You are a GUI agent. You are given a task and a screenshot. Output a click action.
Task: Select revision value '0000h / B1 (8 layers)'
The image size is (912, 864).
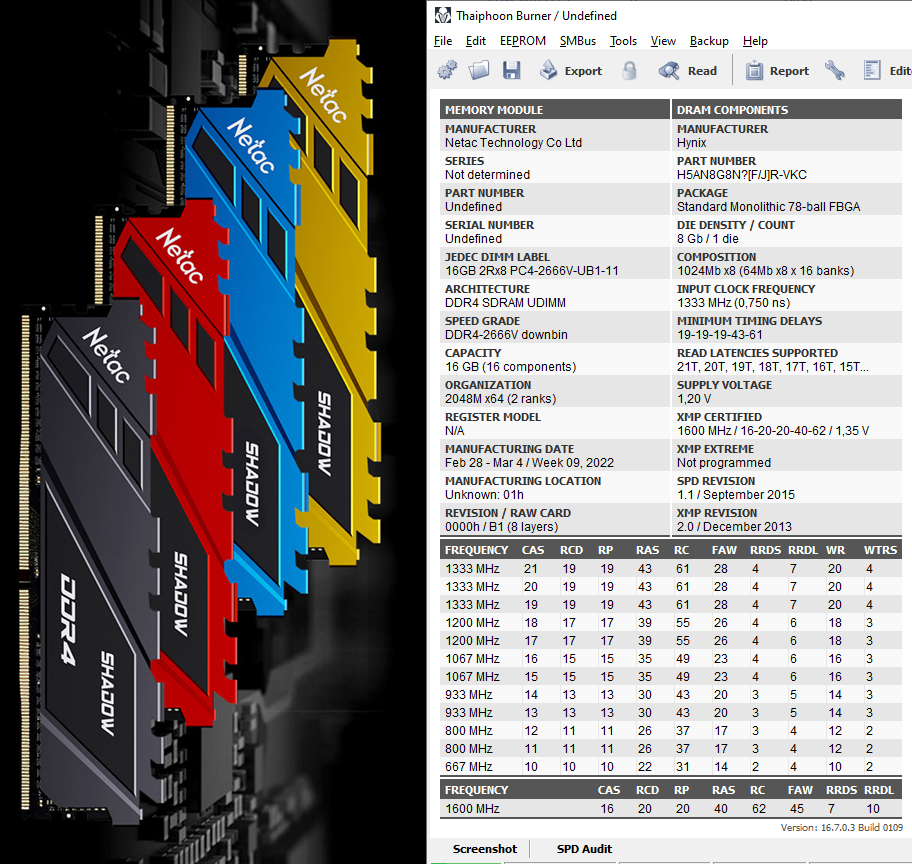click(x=501, y=527)
